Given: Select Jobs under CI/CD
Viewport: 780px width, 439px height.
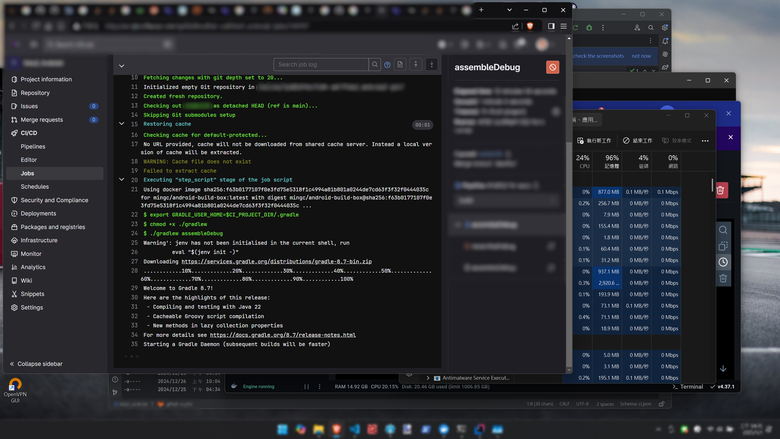Looking at the screenshot, I should tap(55, 173).
